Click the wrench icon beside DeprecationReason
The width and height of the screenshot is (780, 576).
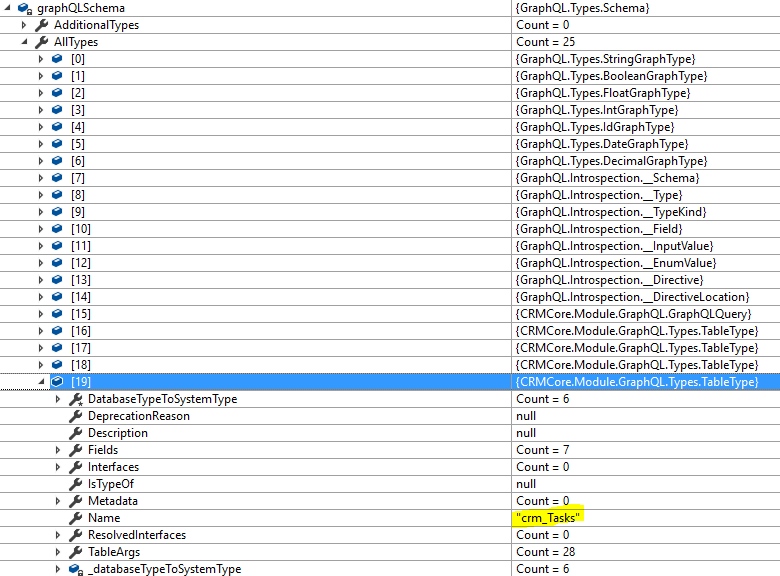click(x=76, y=416)
